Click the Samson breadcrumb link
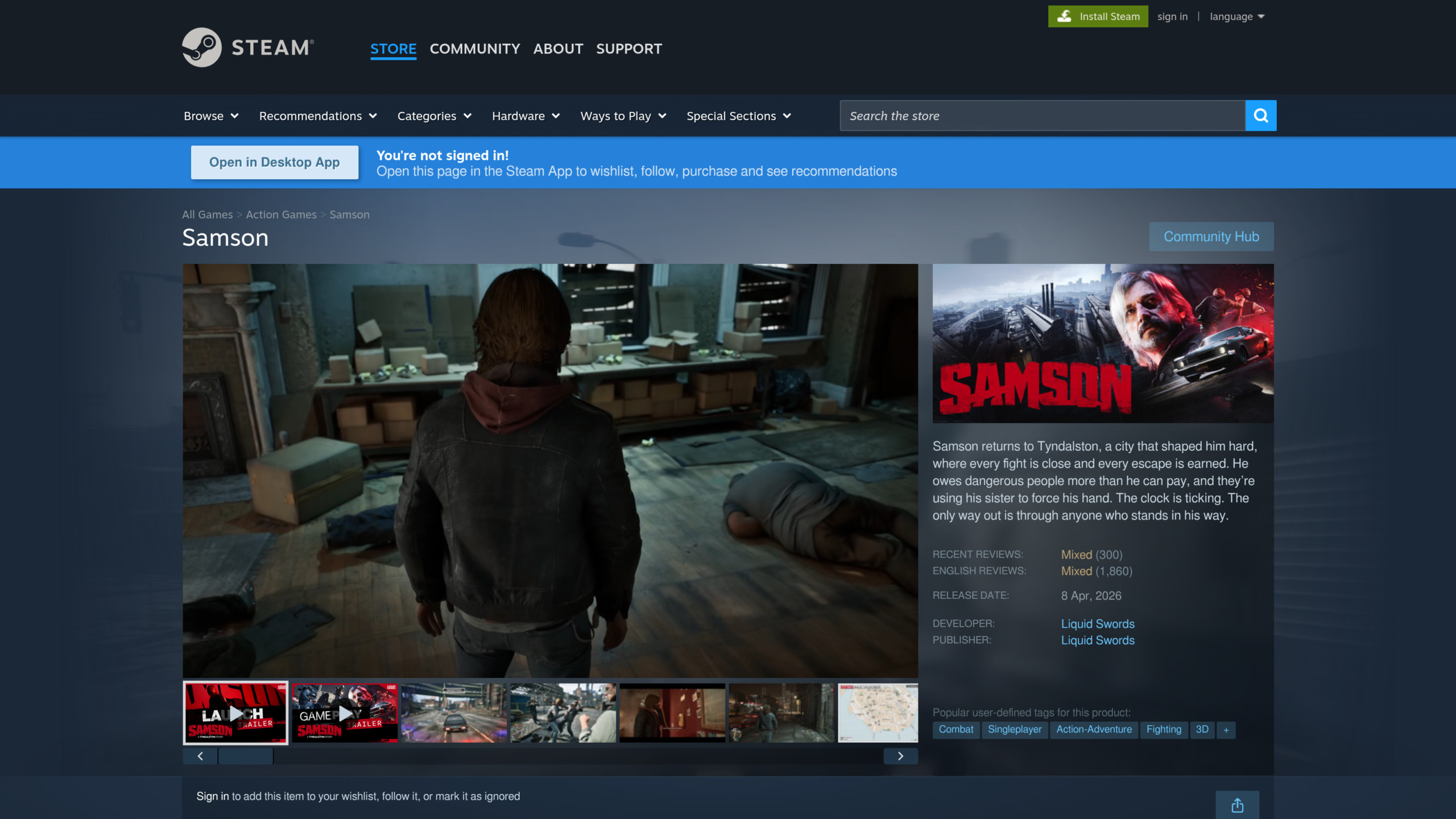1456x819 pixels. [x=349, y=214]
